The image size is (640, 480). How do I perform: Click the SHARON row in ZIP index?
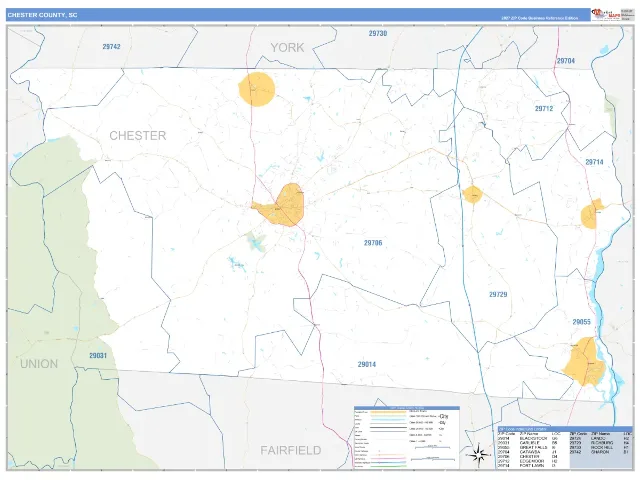coord(600,452)
